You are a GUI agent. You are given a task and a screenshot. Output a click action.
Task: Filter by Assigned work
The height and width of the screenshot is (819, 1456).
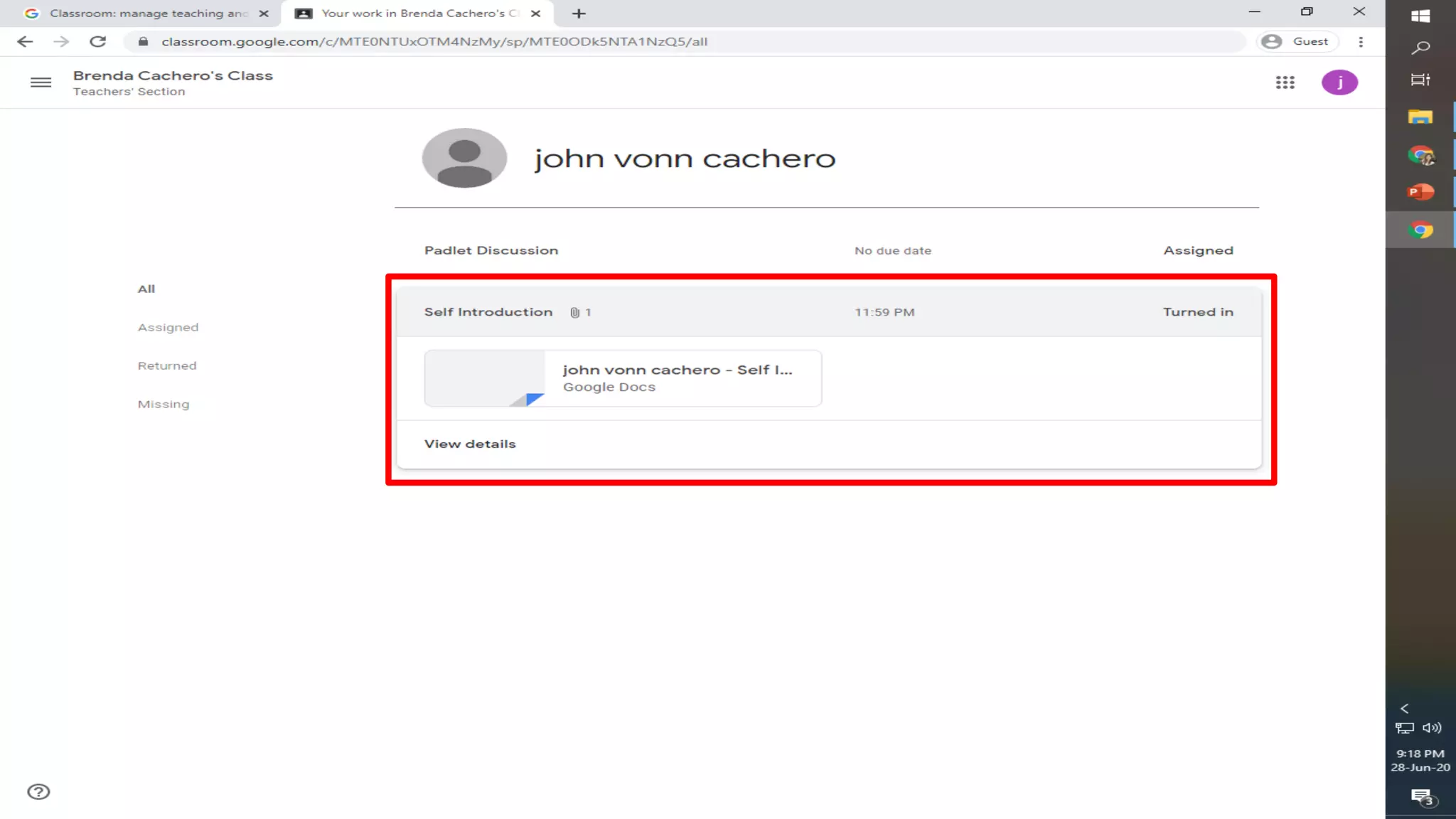[168, 327]
